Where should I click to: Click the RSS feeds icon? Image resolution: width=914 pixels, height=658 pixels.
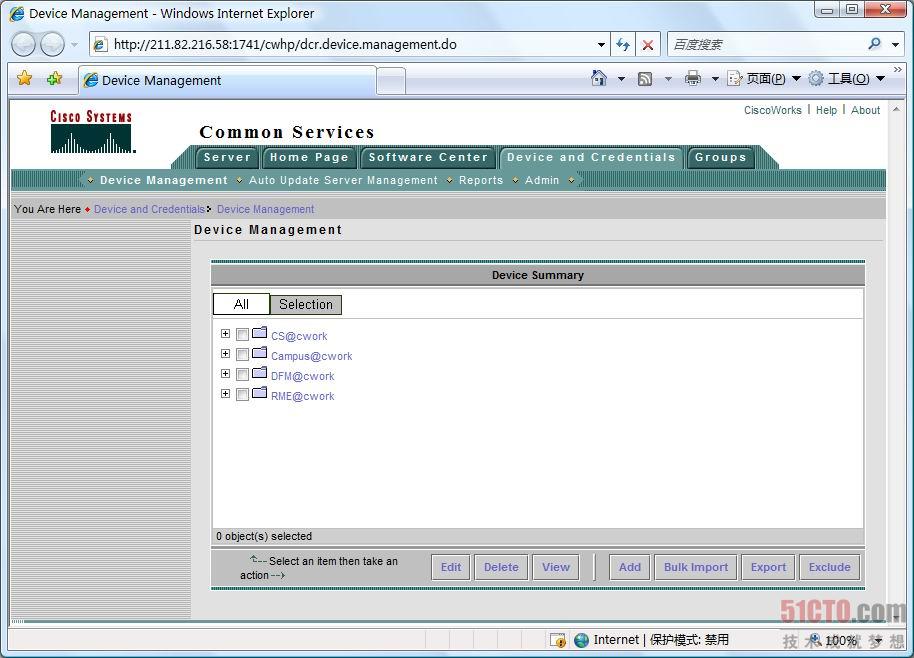click(x=645, y=79)
